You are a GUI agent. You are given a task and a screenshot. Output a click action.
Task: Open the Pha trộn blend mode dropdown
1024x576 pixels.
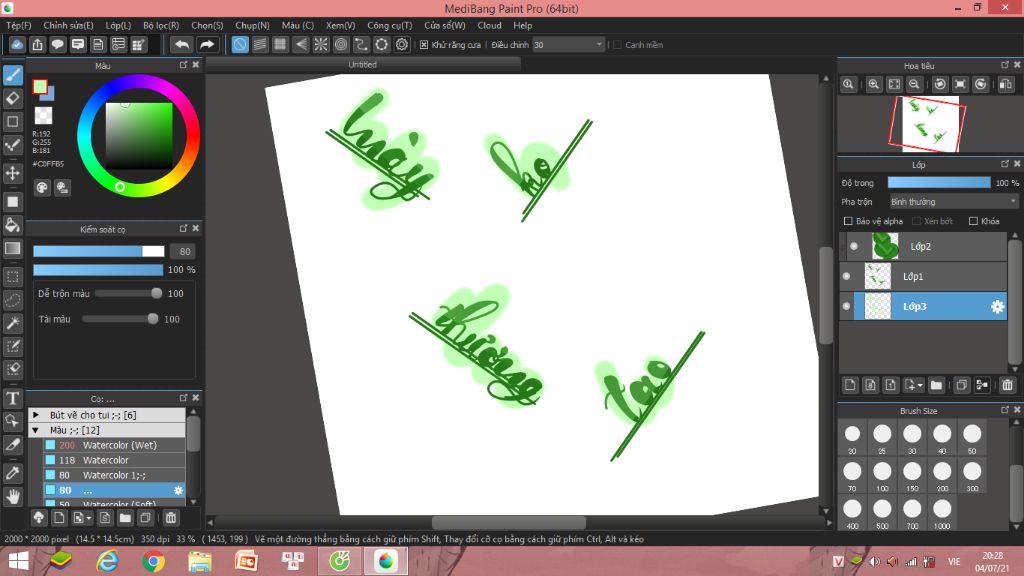click(x=953, y=202)
